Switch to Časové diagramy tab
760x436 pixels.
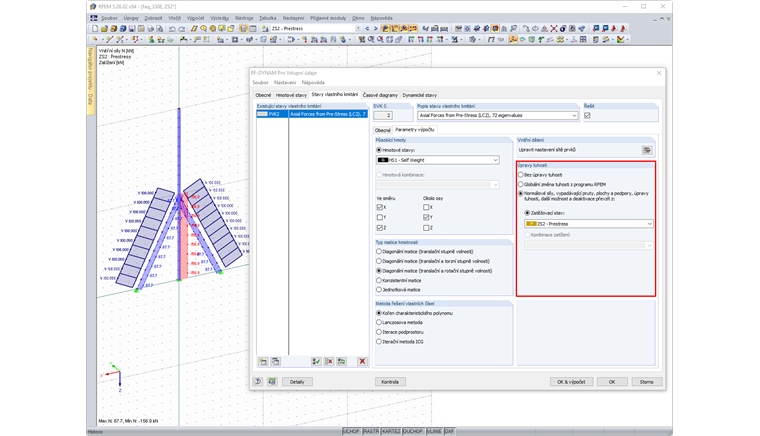tap(380, 95)
